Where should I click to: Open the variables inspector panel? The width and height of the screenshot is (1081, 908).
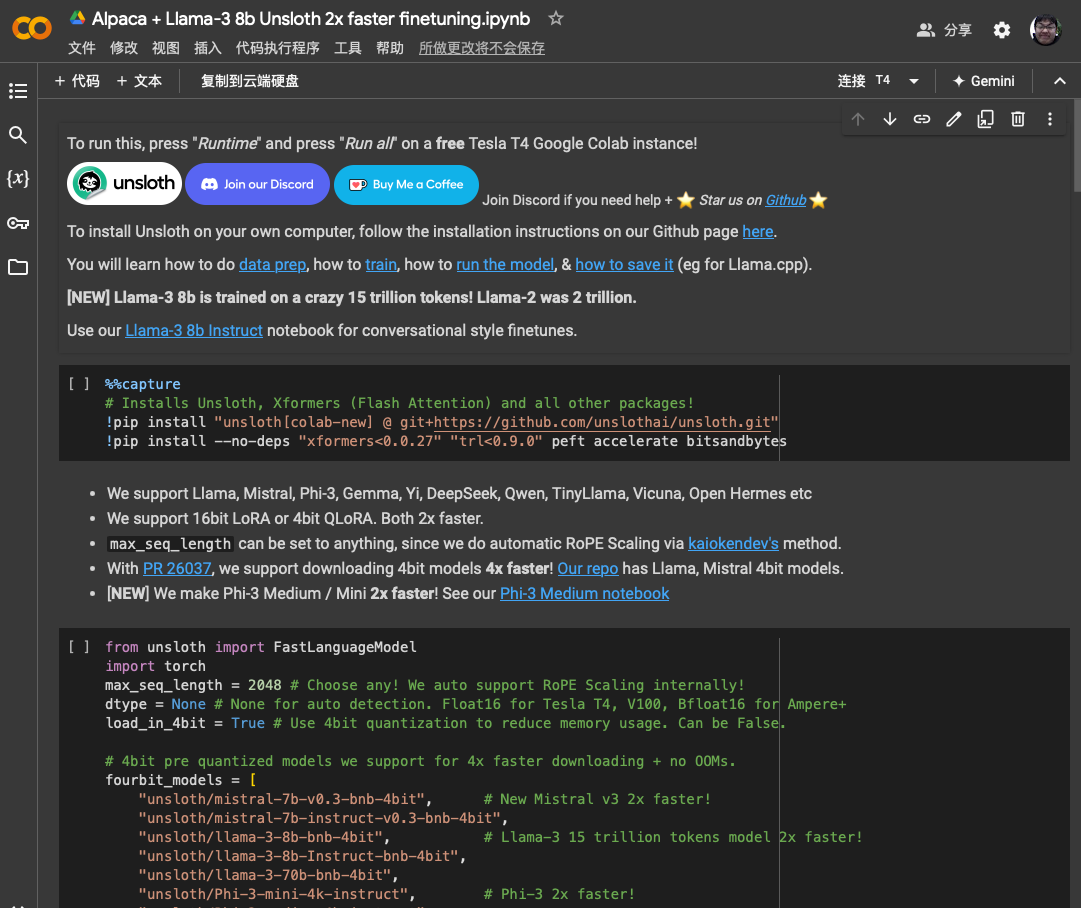pos(18,179)
